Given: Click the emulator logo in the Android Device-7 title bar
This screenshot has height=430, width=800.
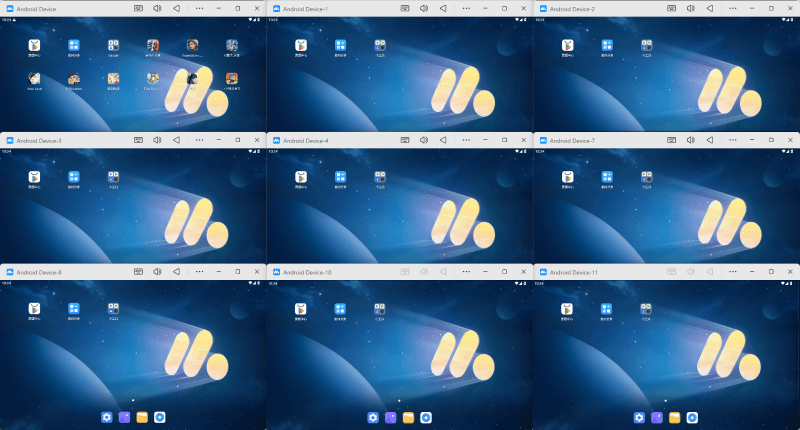Looking at the screenshot, I should 543,140.
